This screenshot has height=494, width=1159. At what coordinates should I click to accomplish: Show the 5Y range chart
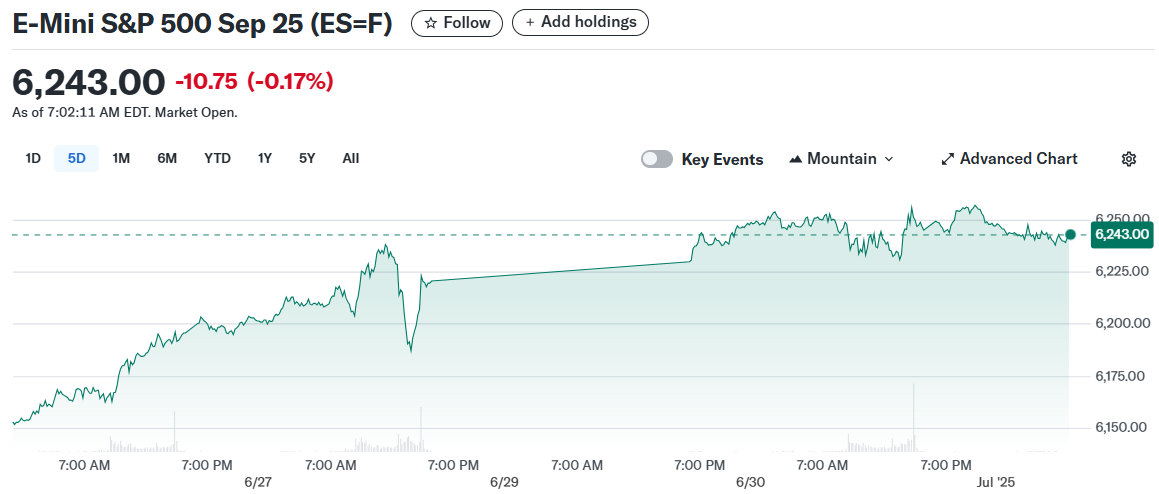[x=307, y=158]
